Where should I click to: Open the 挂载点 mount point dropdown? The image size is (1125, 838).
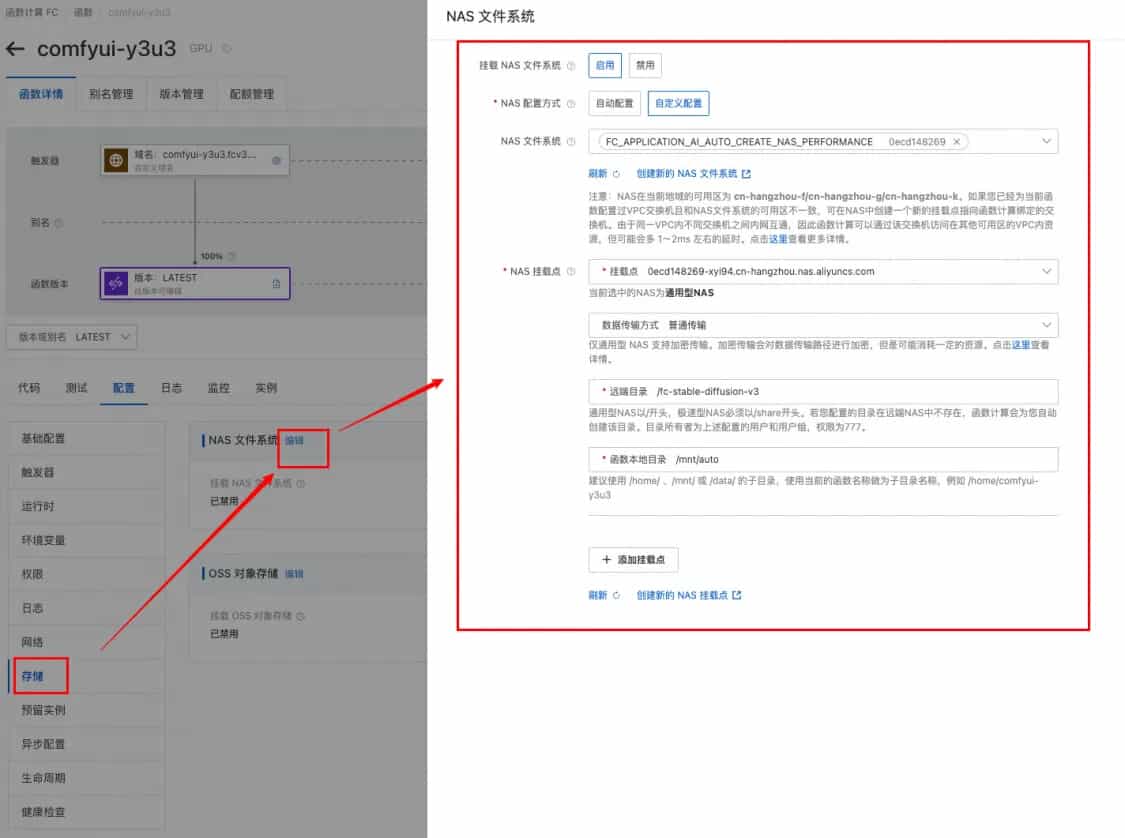[x=1046, y=271]
